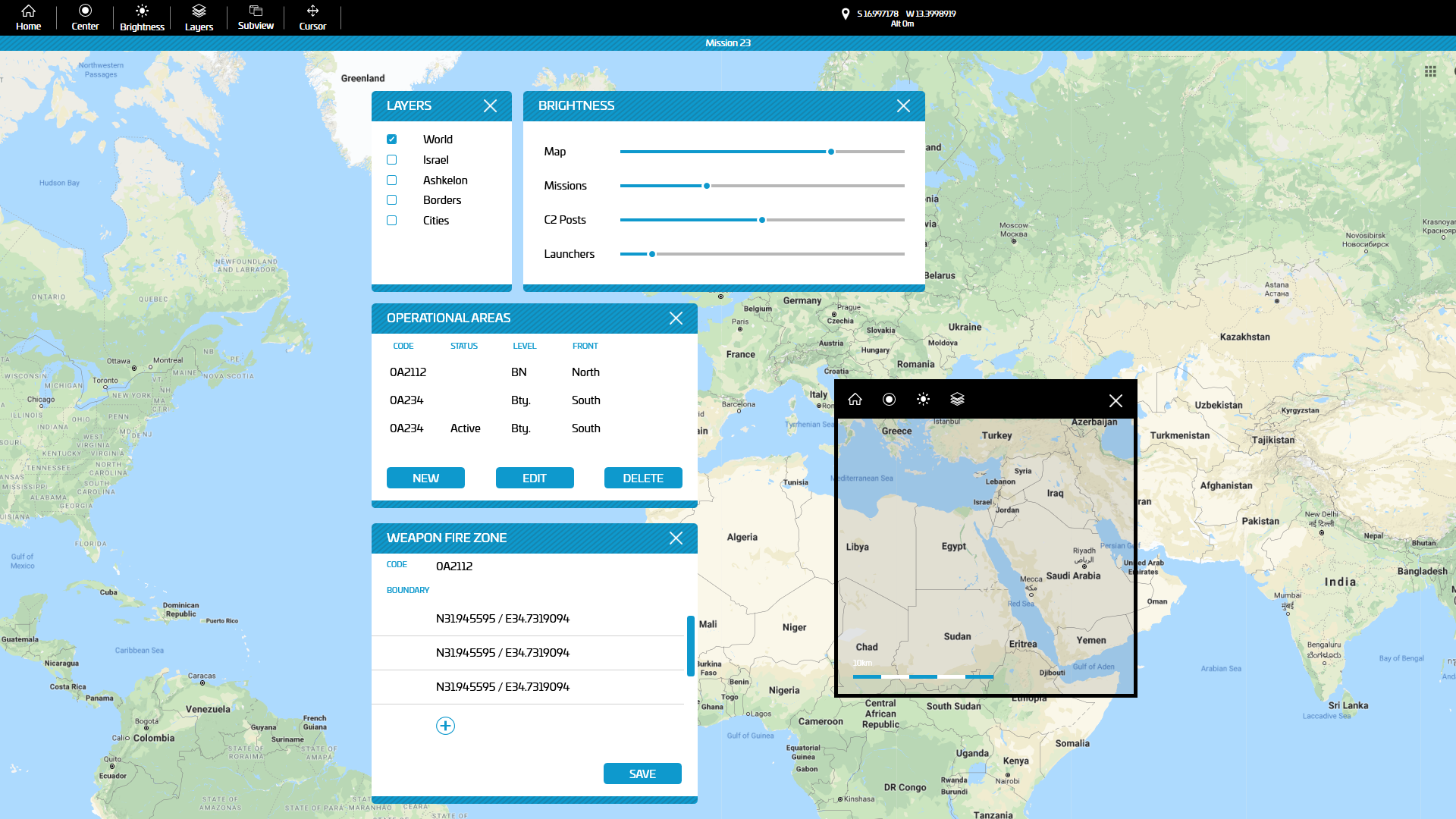Enable the Cities layer checkbox
The image size is (1456, 819).
(x=391, y=221)
